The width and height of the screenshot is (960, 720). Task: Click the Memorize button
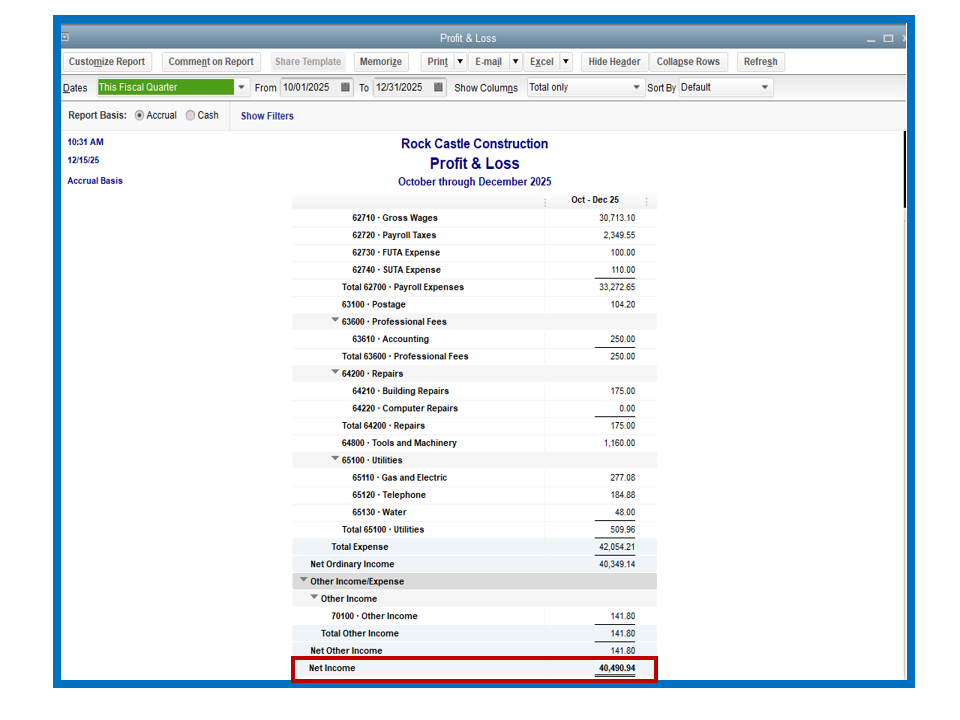pyautogui.click(x=381, y=62)
